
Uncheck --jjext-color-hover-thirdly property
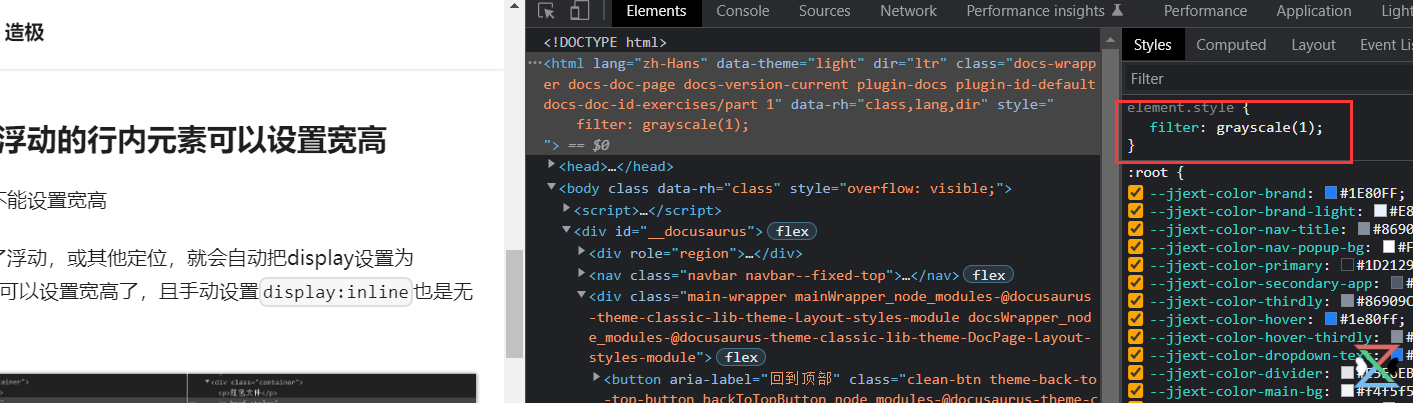click(1136, 338)
